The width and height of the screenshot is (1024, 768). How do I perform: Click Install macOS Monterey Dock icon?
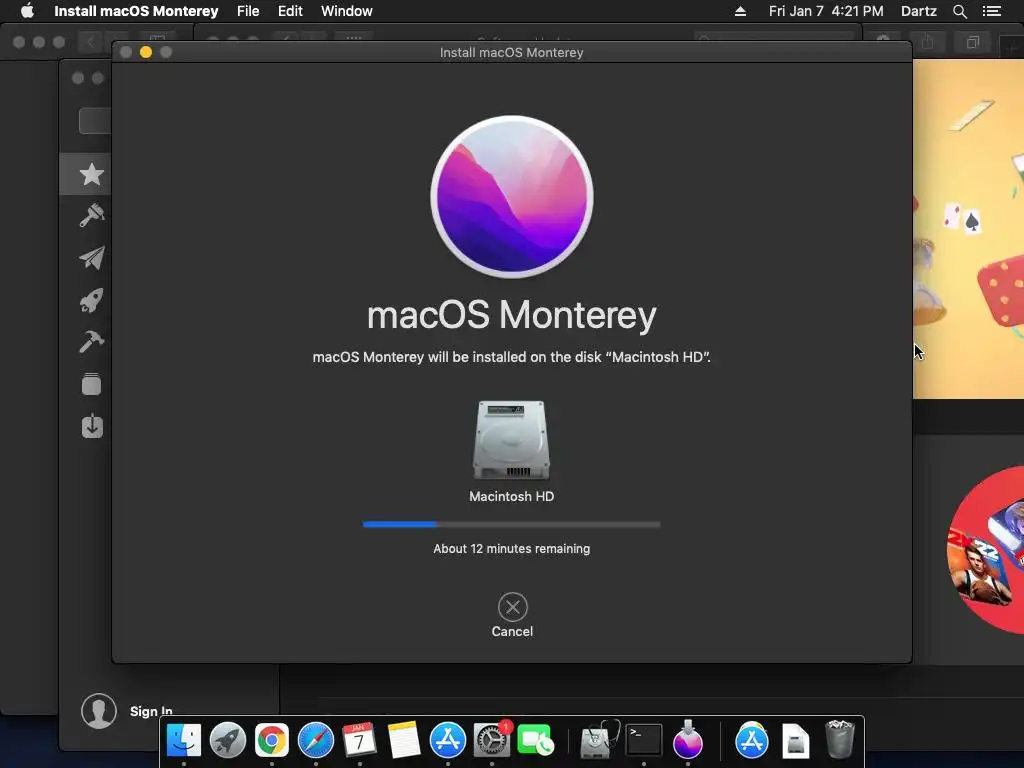tap(688, 741)
